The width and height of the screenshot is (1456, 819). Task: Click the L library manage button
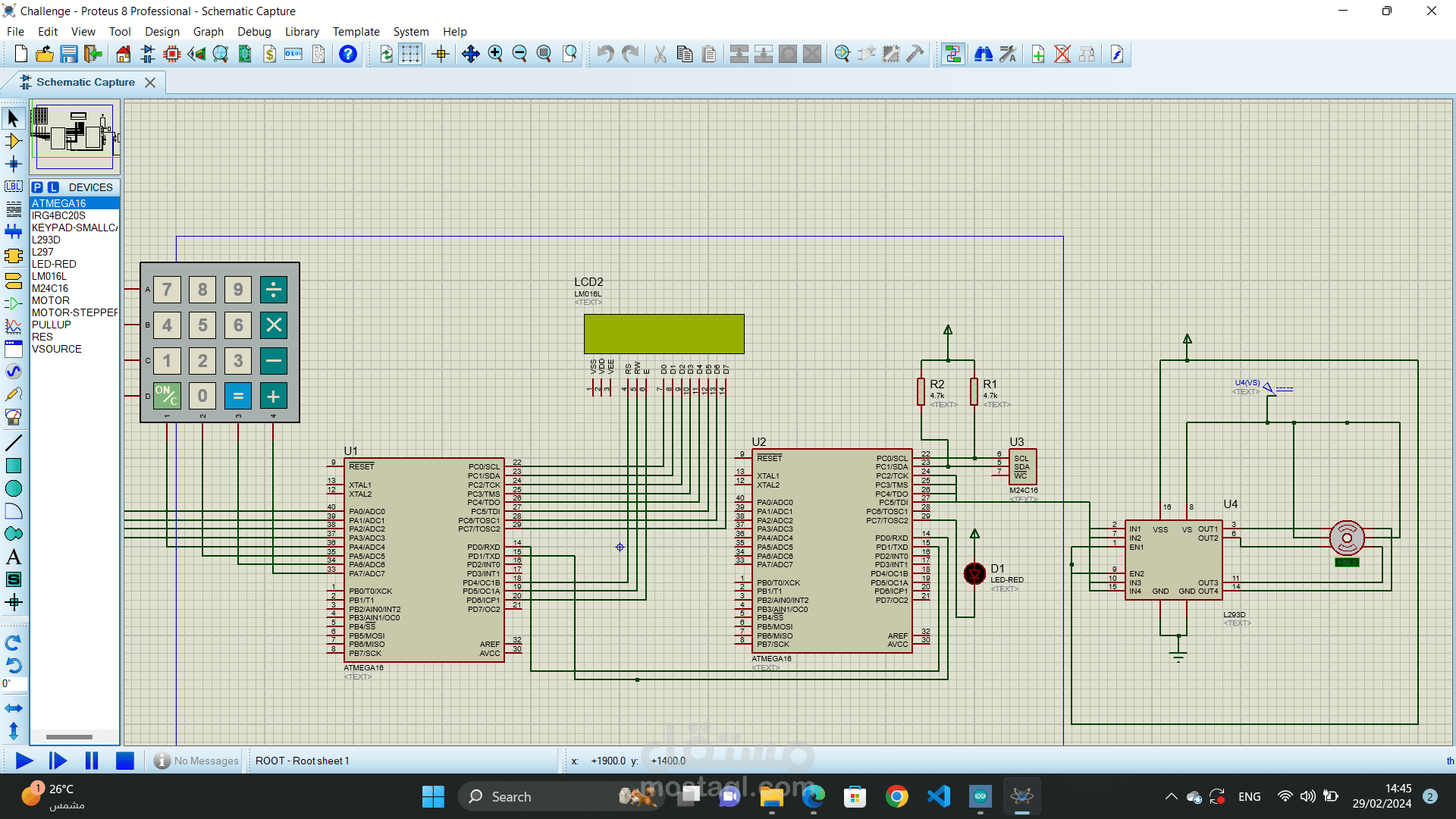[x=53, y=187]
